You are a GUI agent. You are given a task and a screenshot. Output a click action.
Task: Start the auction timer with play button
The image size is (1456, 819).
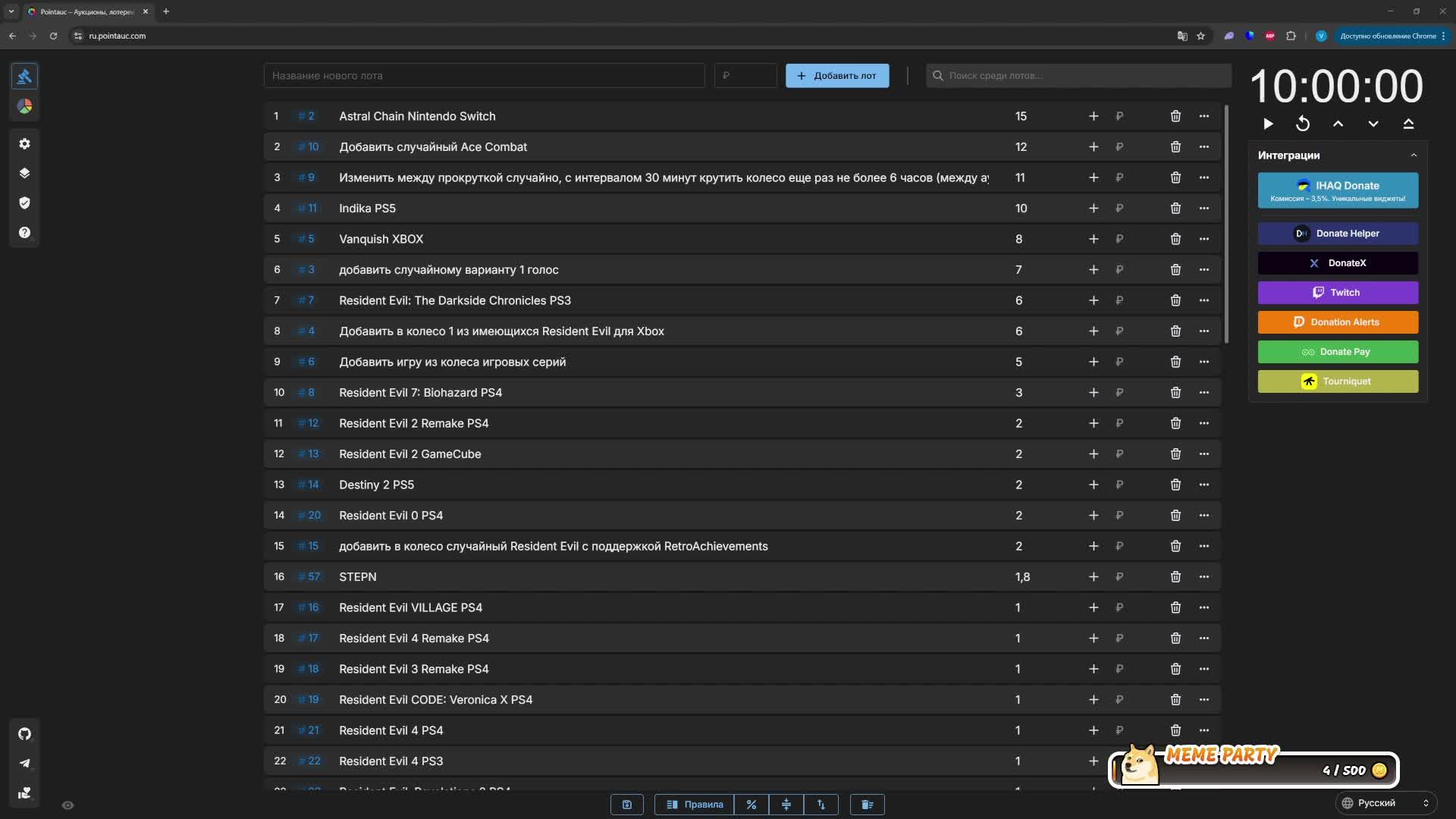[x=1268, y=124]
